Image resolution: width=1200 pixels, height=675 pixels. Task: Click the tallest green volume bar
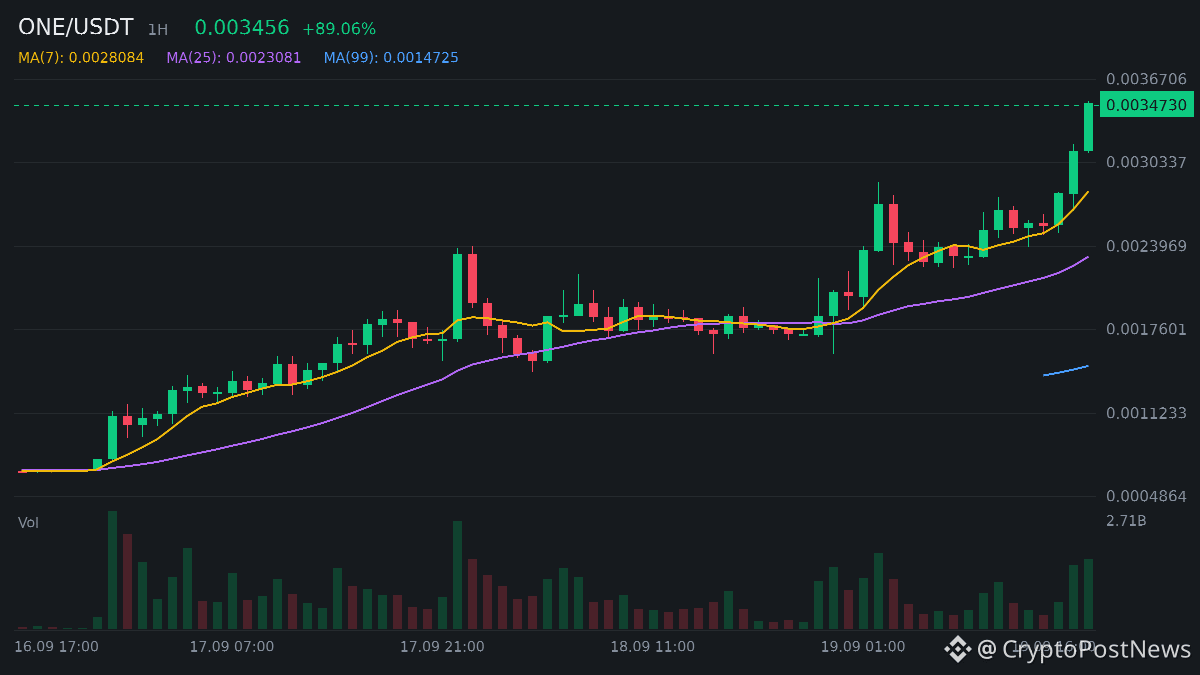click(113, 570)
